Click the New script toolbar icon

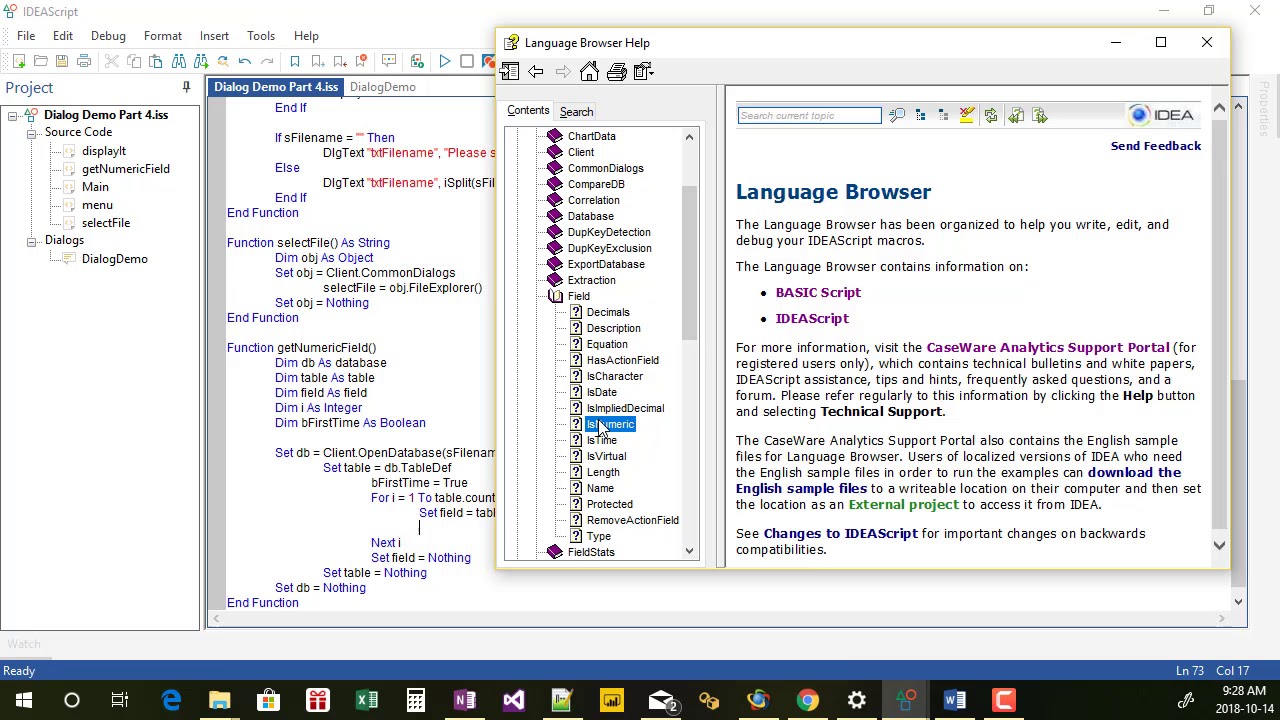tap(19, 62)
